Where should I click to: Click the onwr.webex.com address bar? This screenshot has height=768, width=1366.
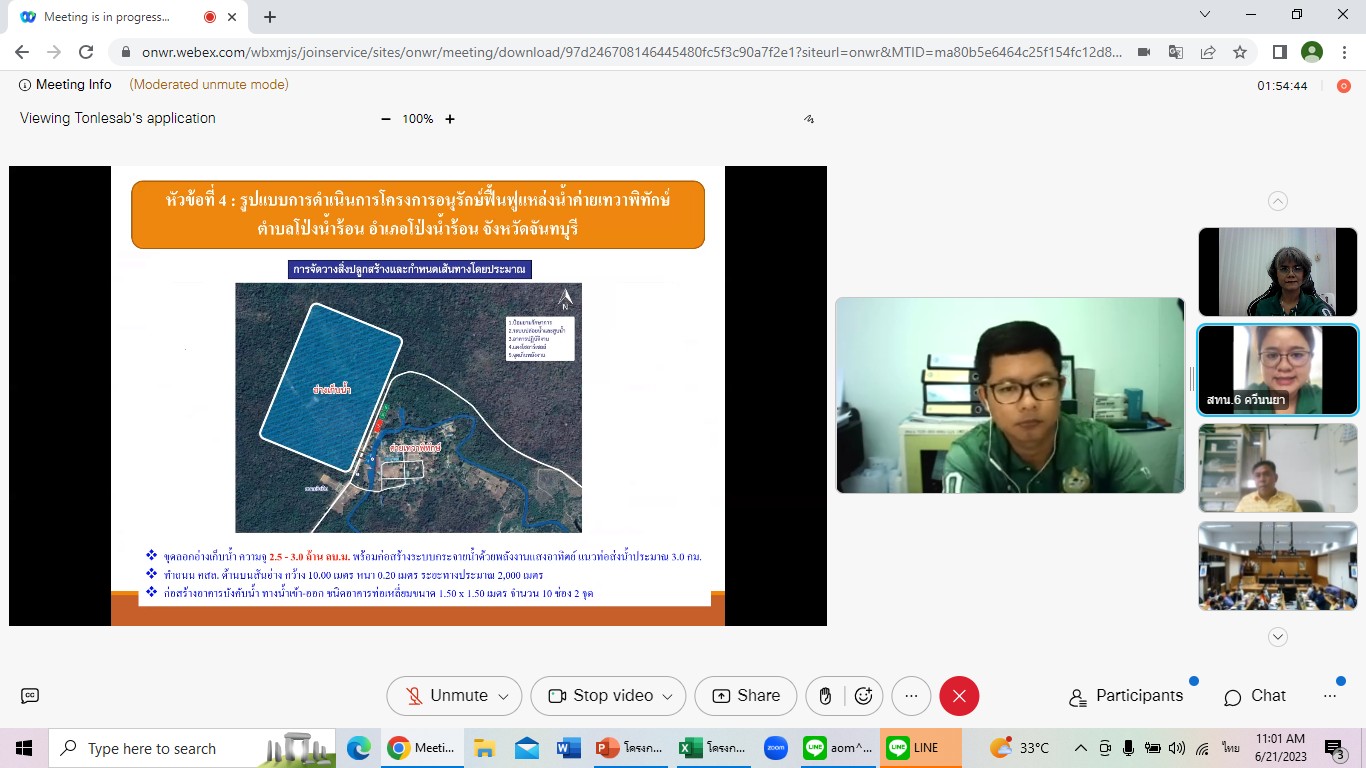coord(632,52)
